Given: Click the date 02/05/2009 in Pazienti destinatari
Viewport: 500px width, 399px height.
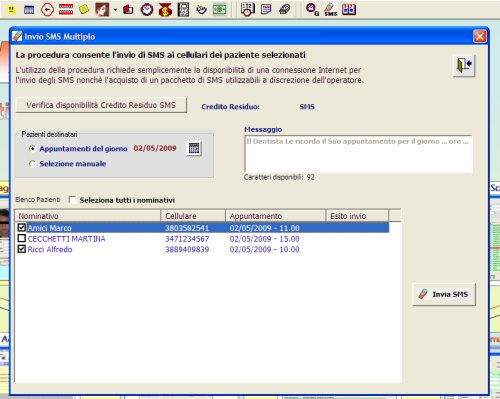Looking at the screenshot, I should tap(155, 148).
